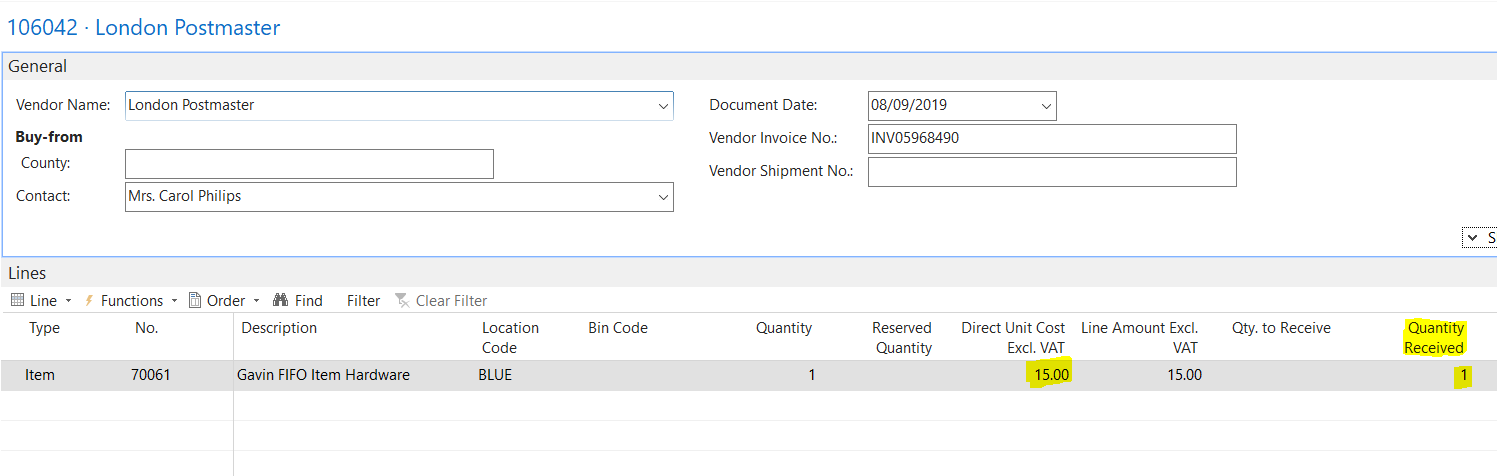The width and height of the screenshot is (1497, 476).
Task: Click the empty Vendor Shipment No. field
Action: (1051, 172)
